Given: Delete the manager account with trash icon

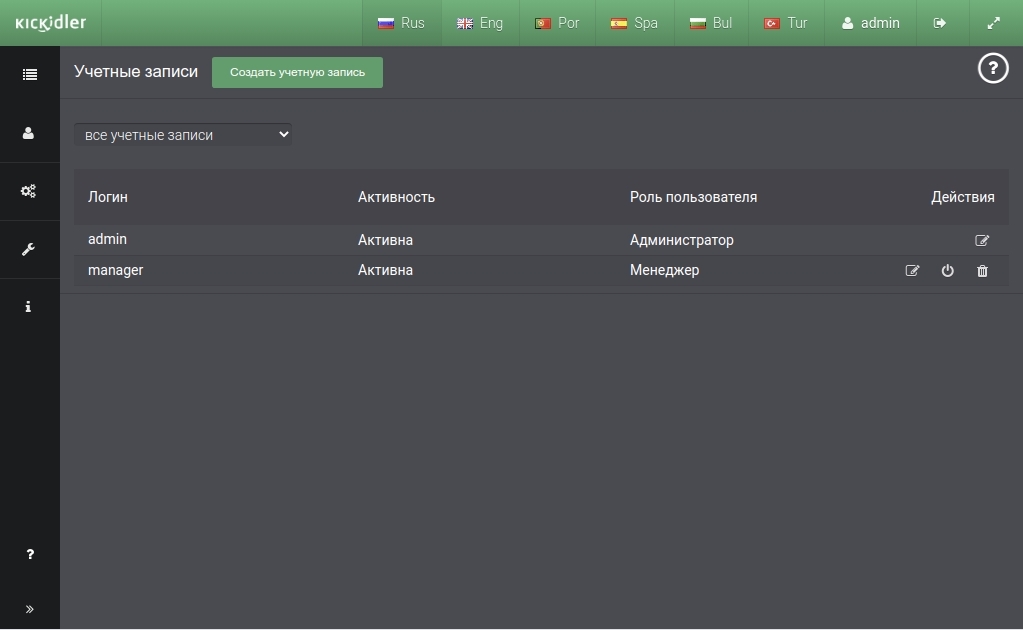Looking at the screenshot, I should [x=982, y=271].
